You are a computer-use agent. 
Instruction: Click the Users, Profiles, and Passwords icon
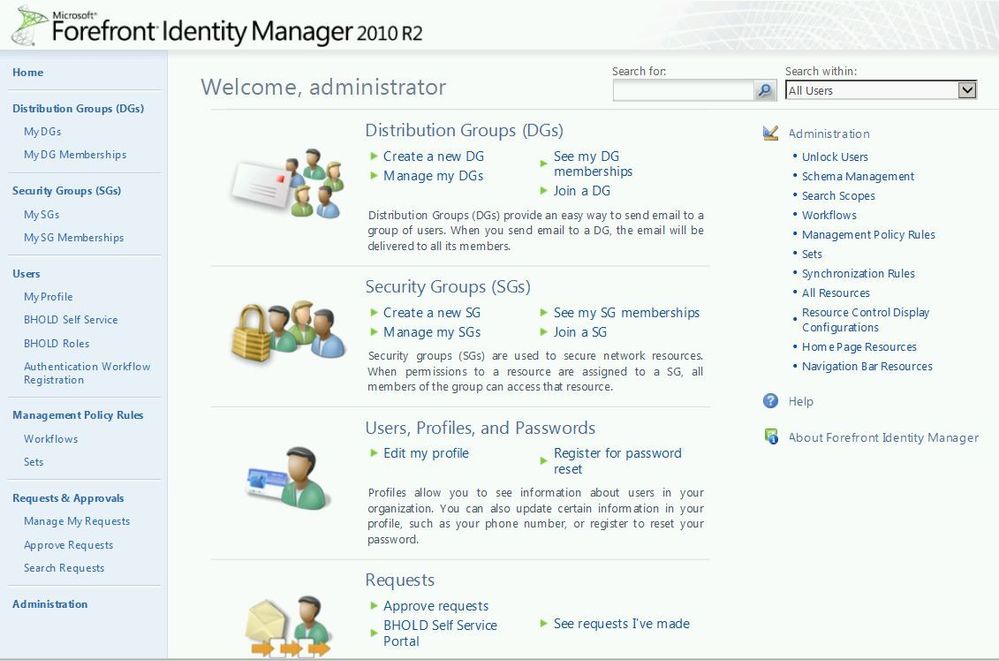288,478
